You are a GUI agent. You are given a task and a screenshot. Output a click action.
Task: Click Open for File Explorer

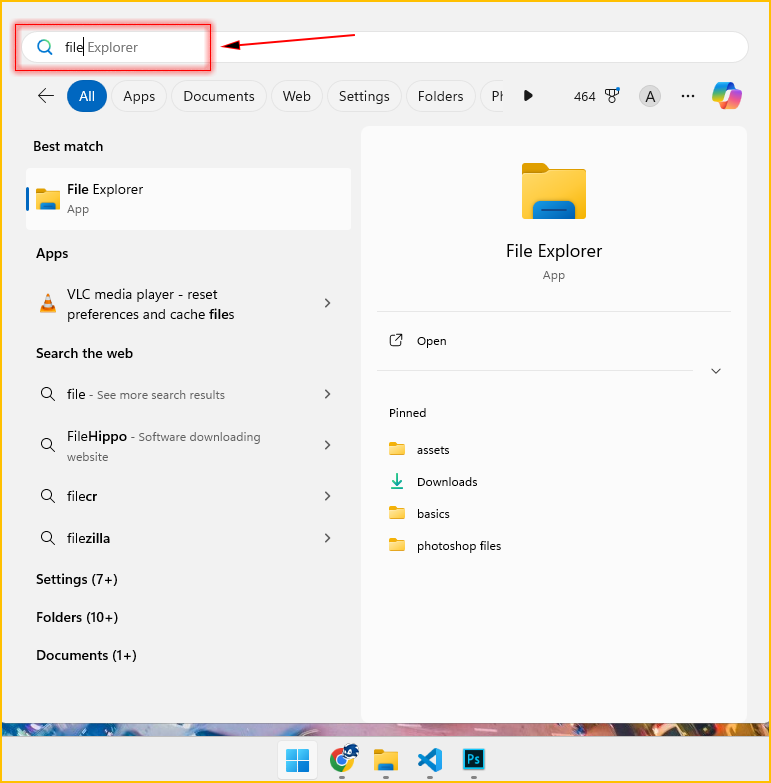coord(431,341)
